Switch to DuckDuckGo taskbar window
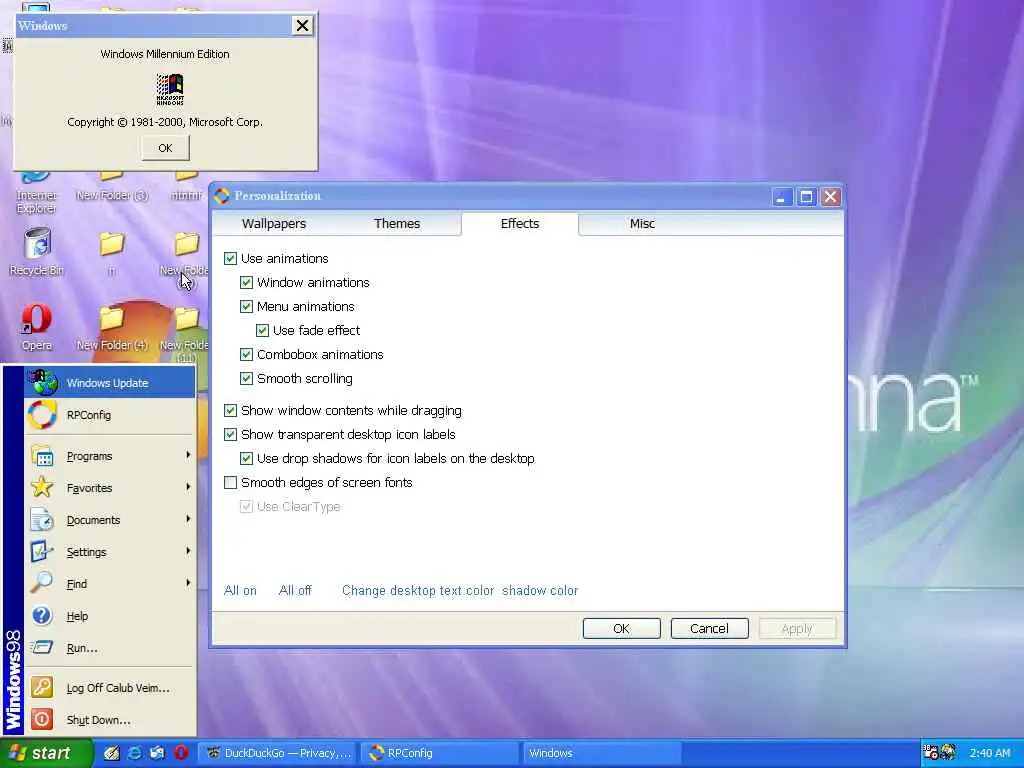Image resolution: width=1024 pixels, height=768 pixels. coord(278,753)
